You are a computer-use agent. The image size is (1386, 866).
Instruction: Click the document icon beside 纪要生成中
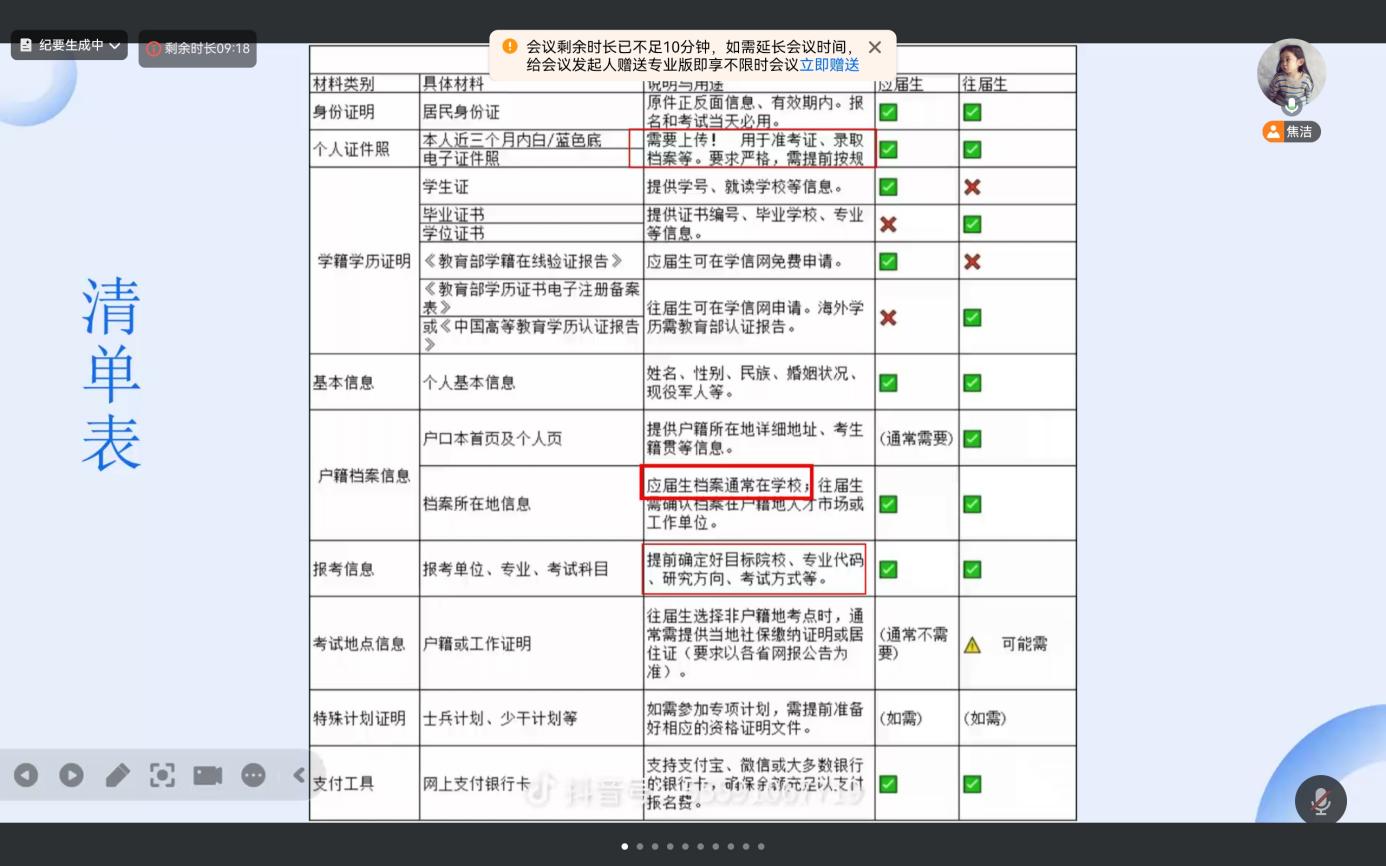[26, 46]
